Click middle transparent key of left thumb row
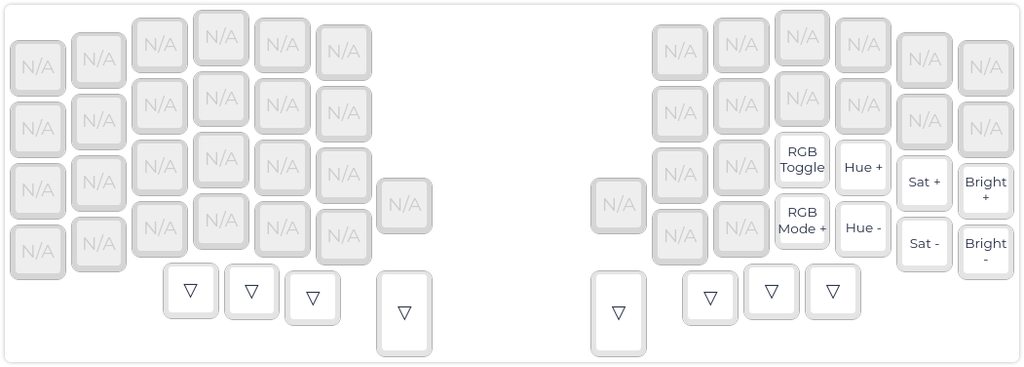 251,291
